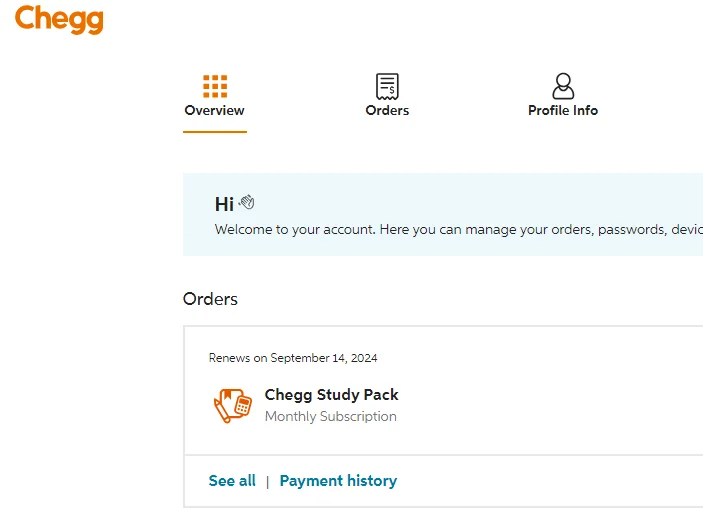Click the Orders receipt icon
The height and width of the screenshot is (527, 703).
[387, 86]
